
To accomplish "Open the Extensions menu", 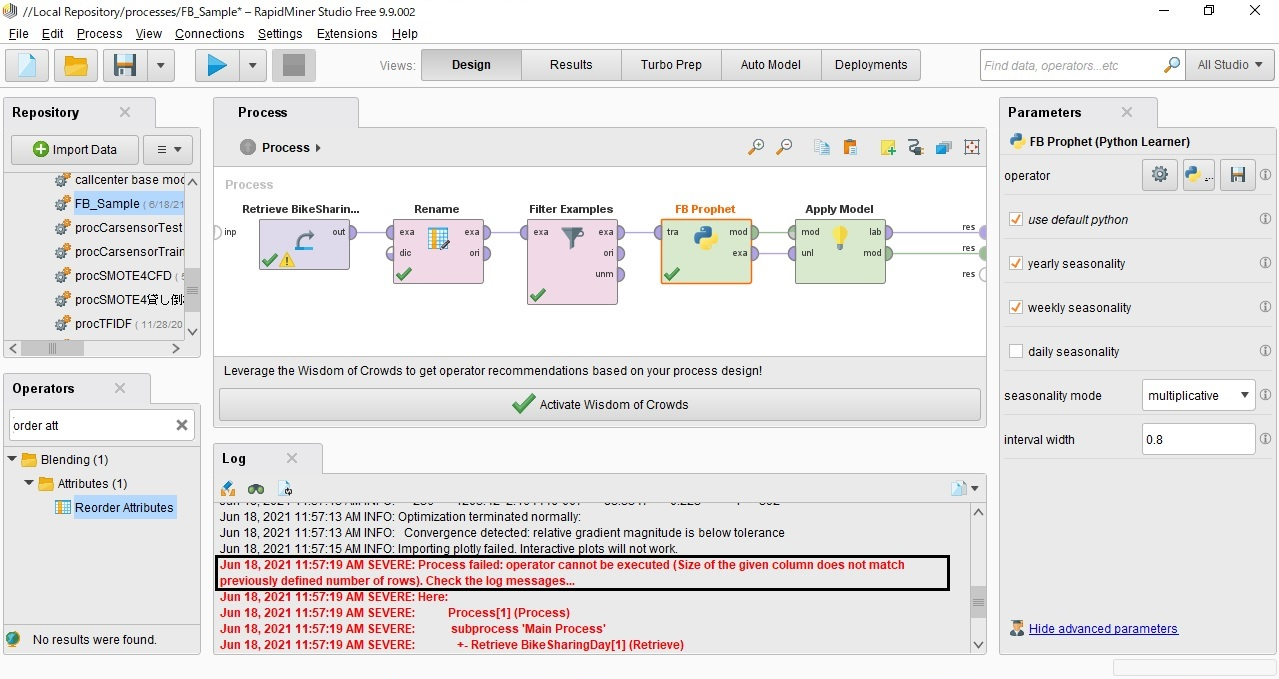I will (347, 33).
